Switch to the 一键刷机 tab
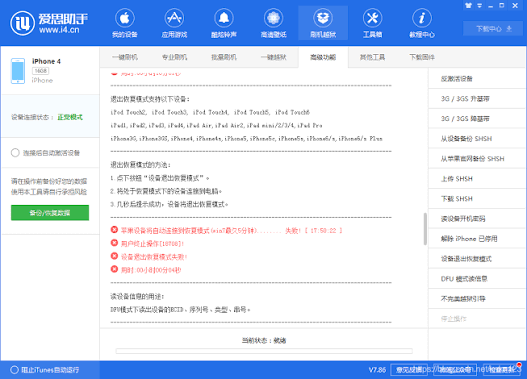 point(125,57)
